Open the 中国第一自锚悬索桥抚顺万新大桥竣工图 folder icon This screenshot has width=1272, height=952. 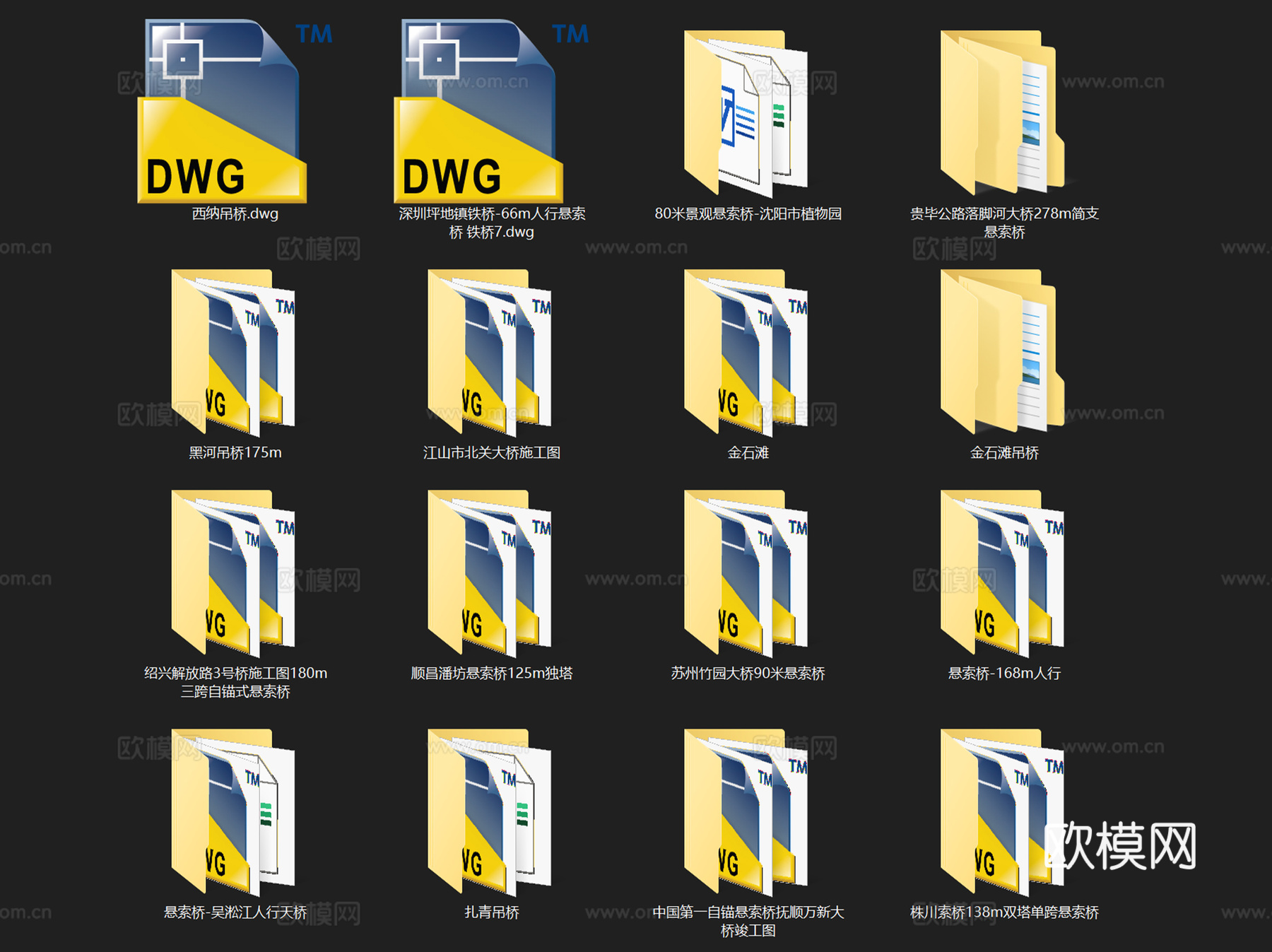pos(746,811)
